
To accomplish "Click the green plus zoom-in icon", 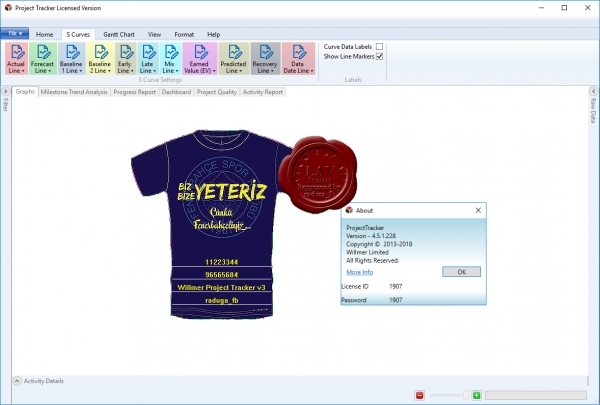I will tap(476, 395).
